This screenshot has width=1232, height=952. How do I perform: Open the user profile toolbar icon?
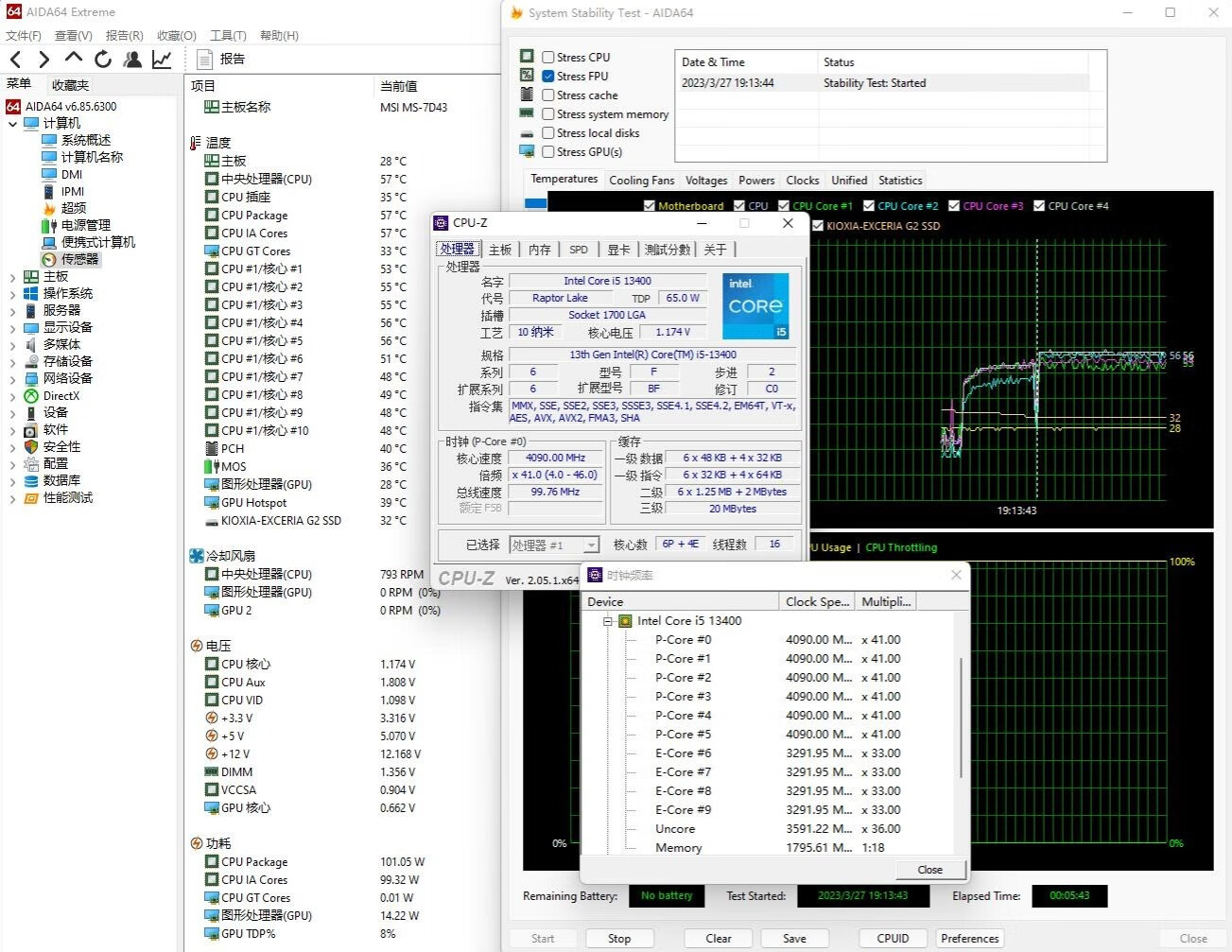pos(132,60)
